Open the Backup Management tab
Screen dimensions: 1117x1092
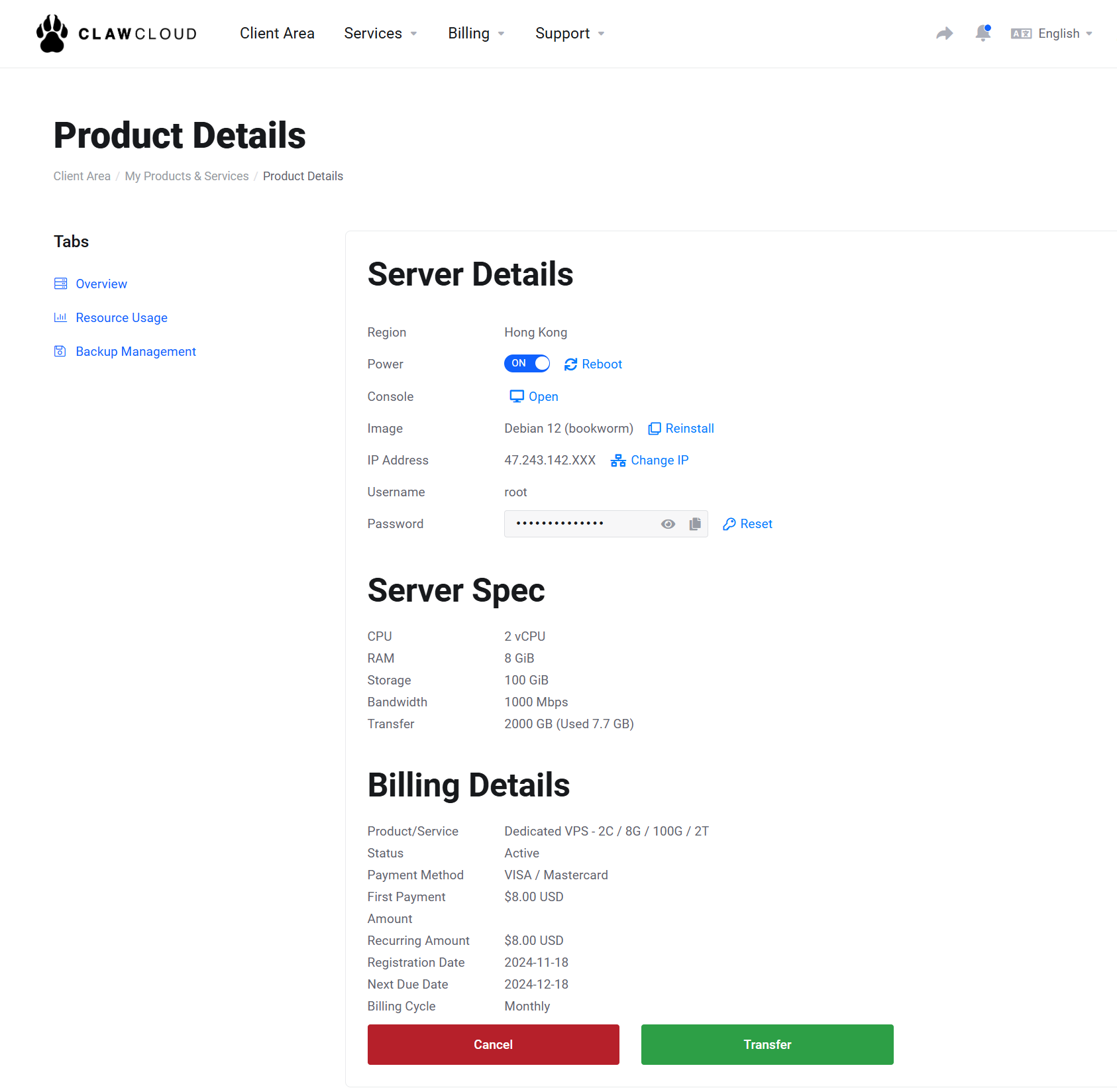pyautogui.click(x=135, y=352)
